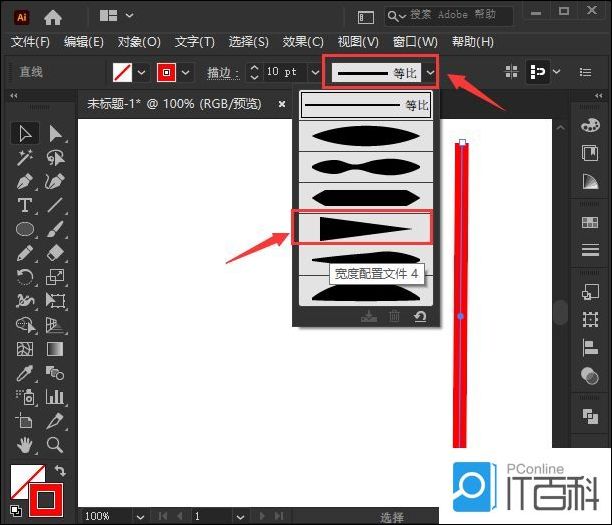
Task: Swap fill and stroke colors
Action: click(x=60, y=471)
